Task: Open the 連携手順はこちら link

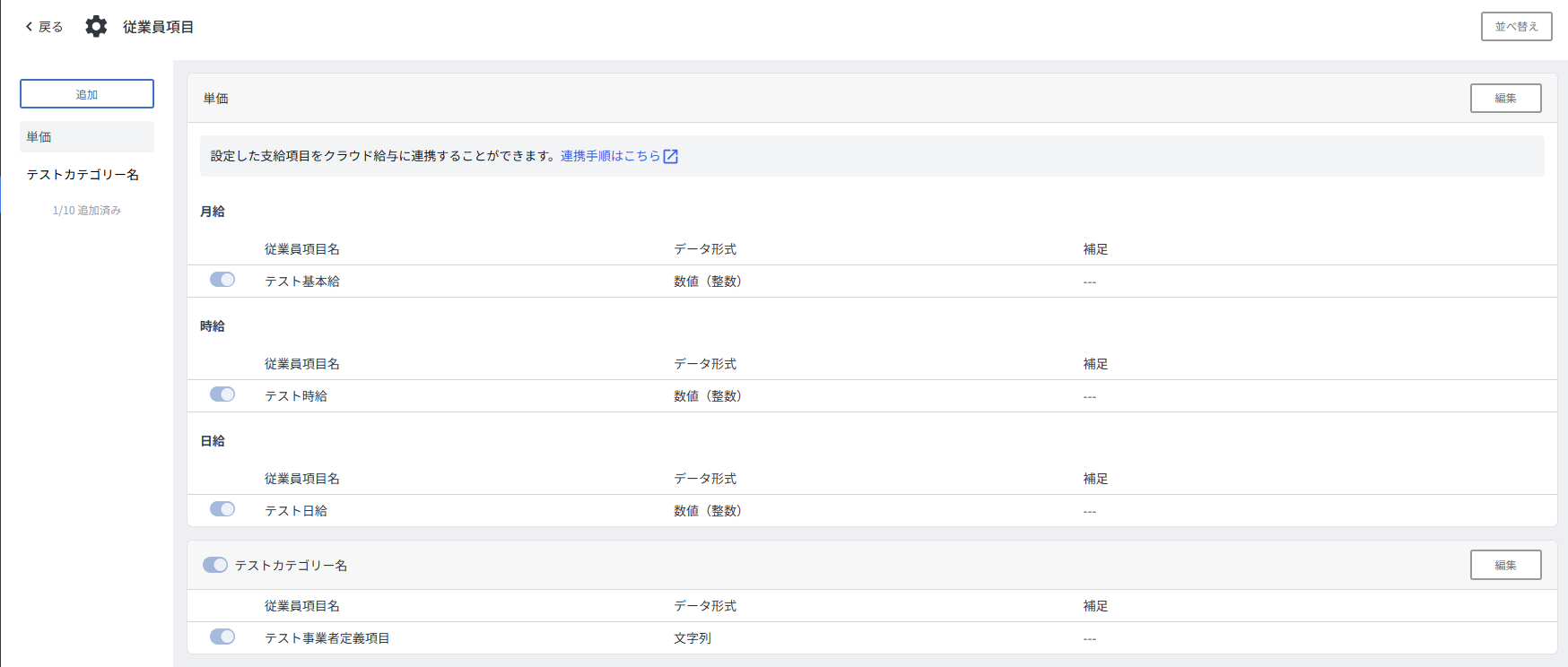Action: [609, 156]
